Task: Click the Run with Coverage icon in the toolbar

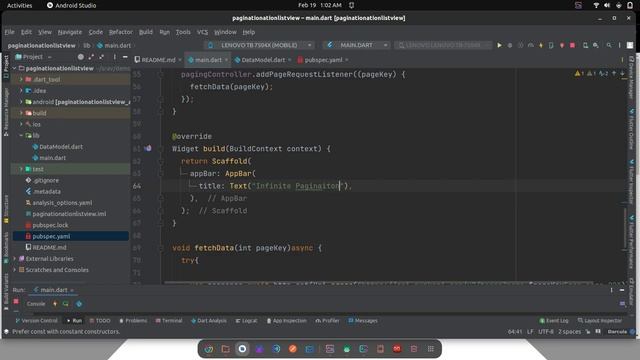Action: pos(520,45)
